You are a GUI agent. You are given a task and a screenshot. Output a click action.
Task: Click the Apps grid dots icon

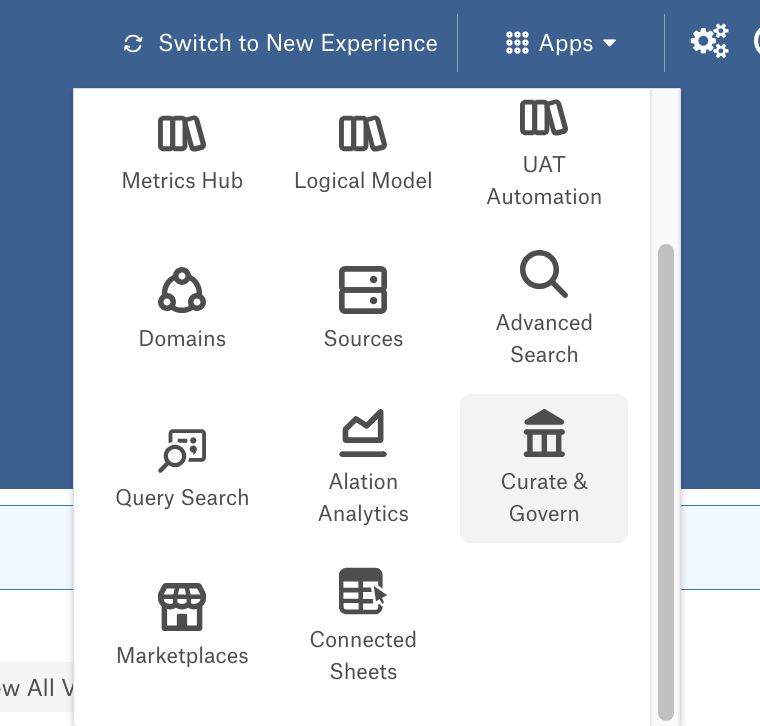click(x=517, y=43)
